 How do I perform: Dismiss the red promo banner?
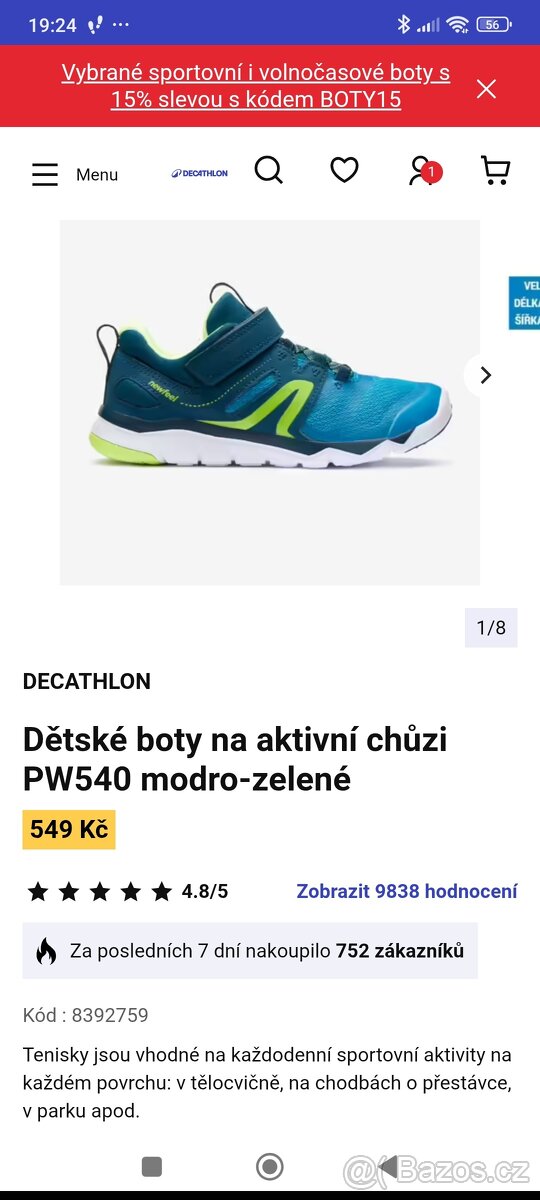tap(486, 89)
